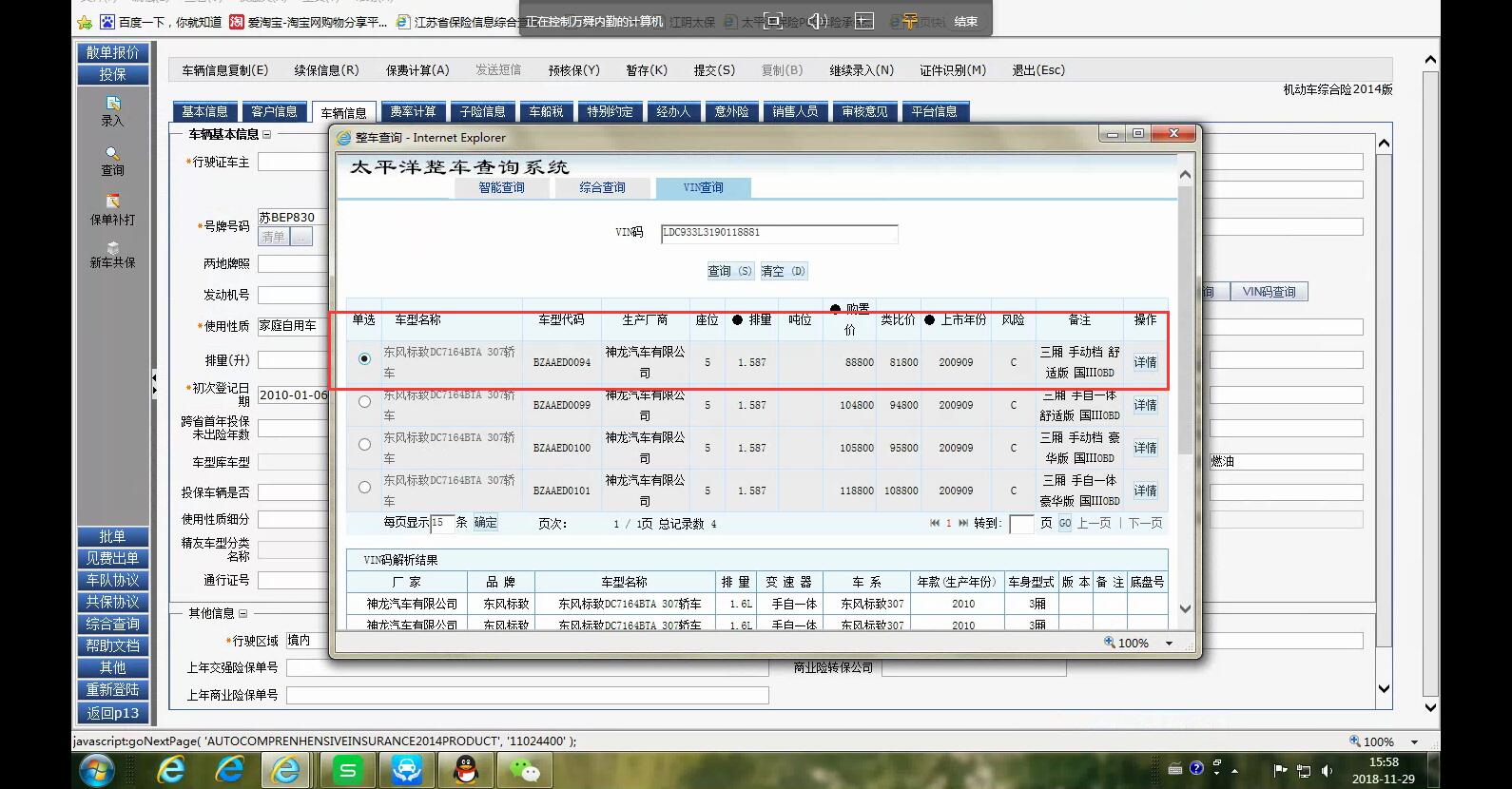Open the 基本信息 tab

pos(204,112)
